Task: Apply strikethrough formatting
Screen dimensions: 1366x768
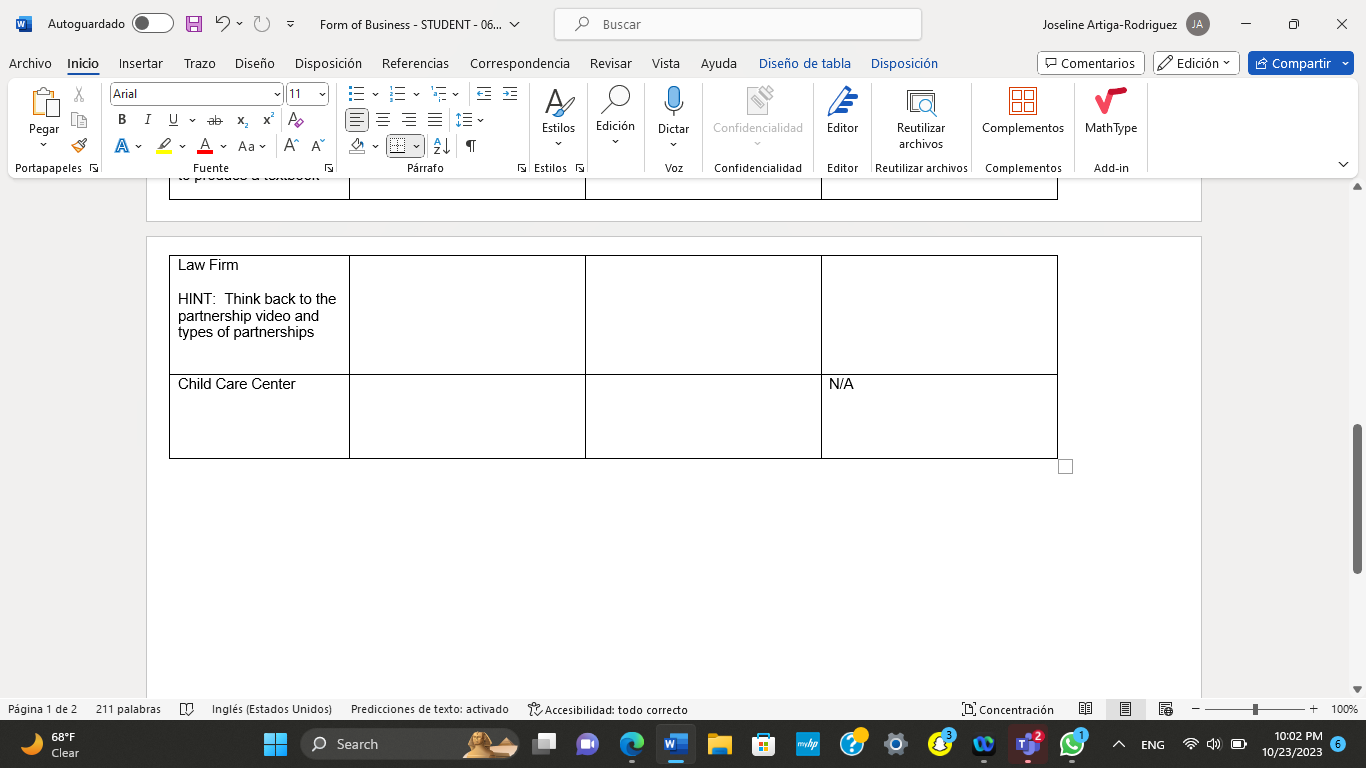Action: coord(214,120)
